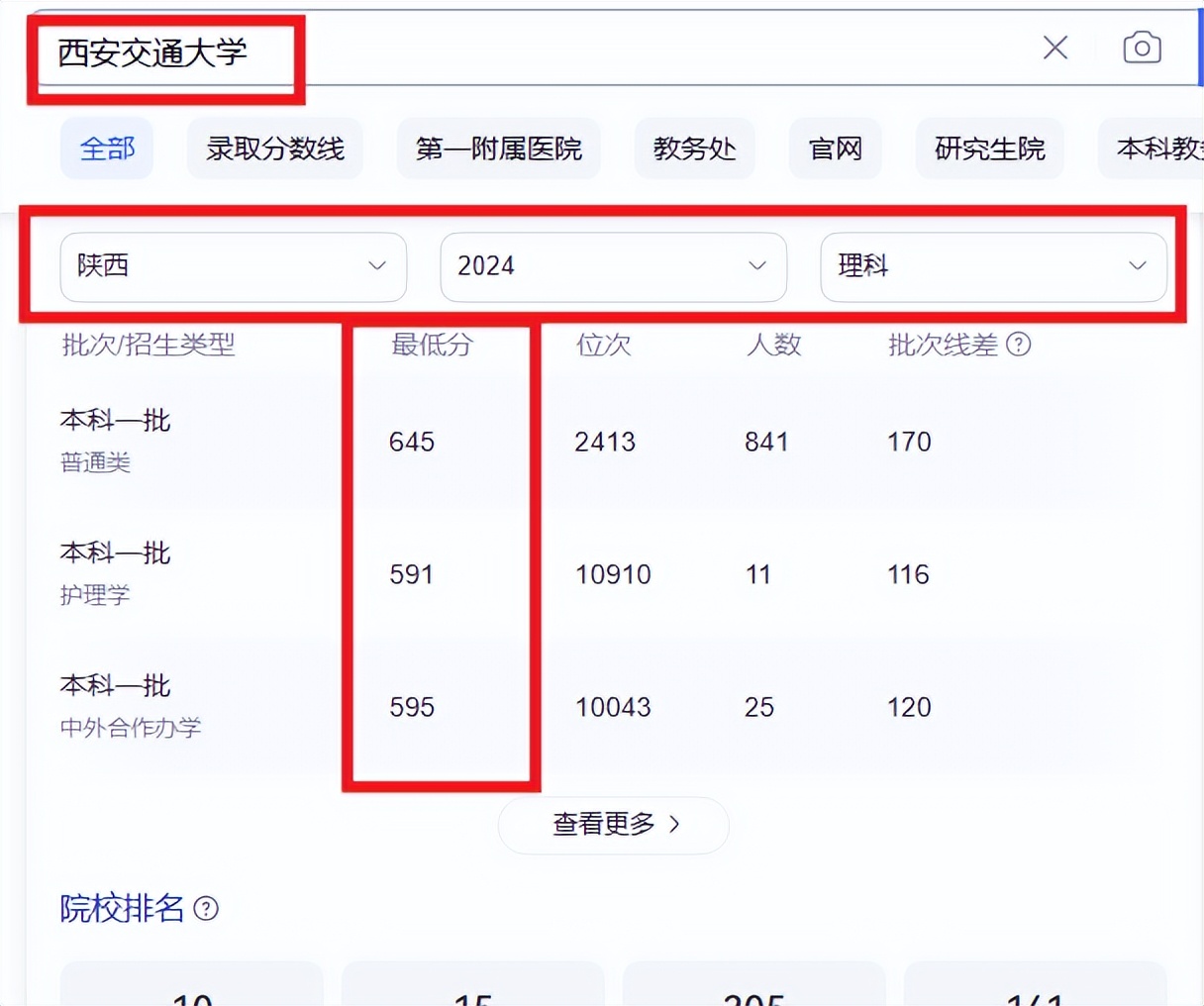
Task: Click the rank value 2413
Action: click(605, 442)
